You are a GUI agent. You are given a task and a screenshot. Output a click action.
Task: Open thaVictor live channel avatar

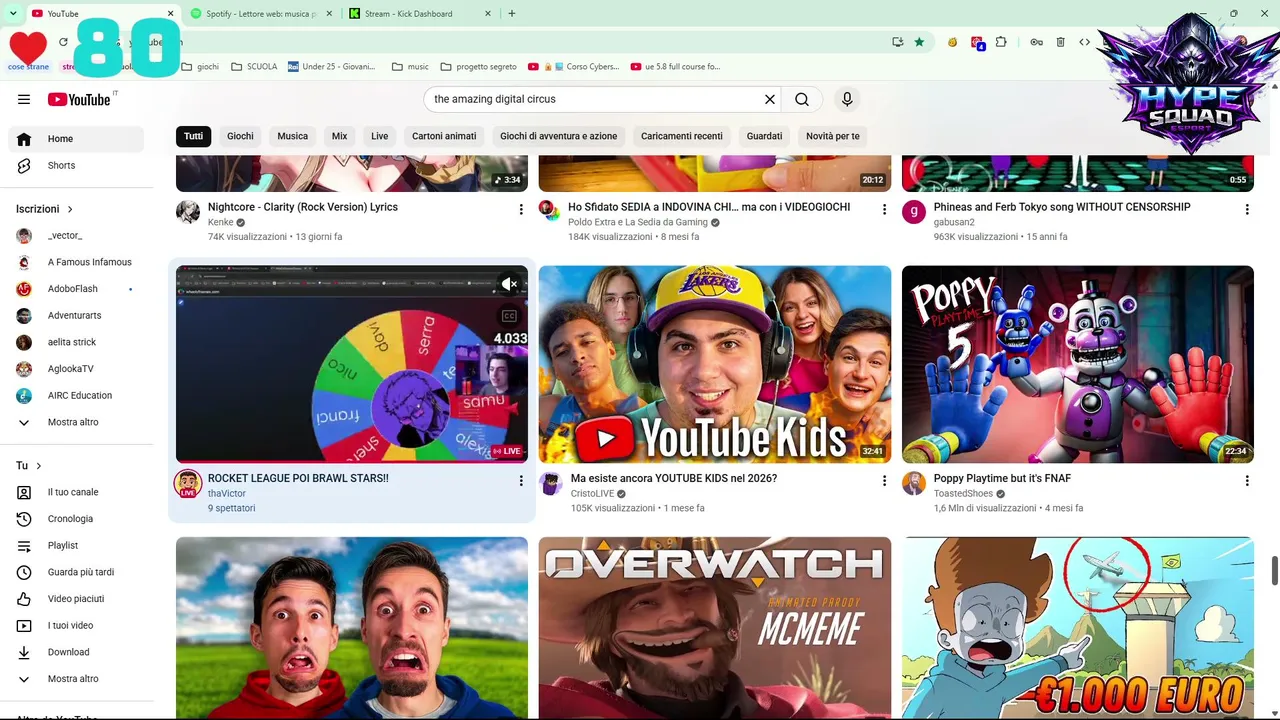pyautogui.click(x=188, y=484)
